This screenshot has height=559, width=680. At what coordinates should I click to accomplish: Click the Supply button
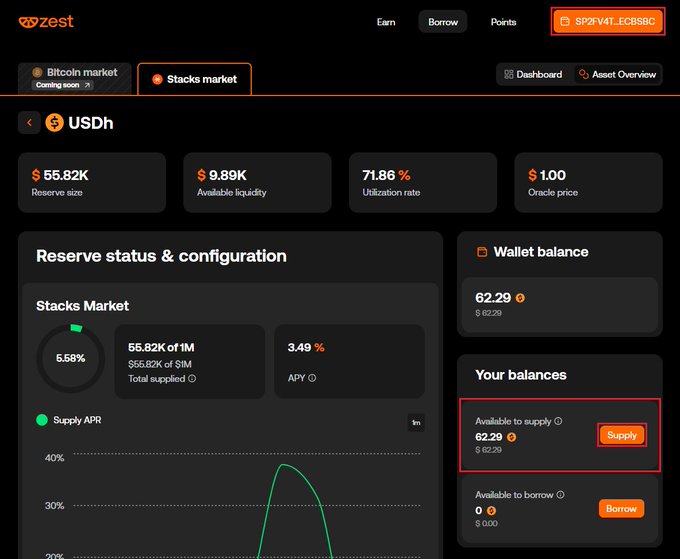point(621,435)
